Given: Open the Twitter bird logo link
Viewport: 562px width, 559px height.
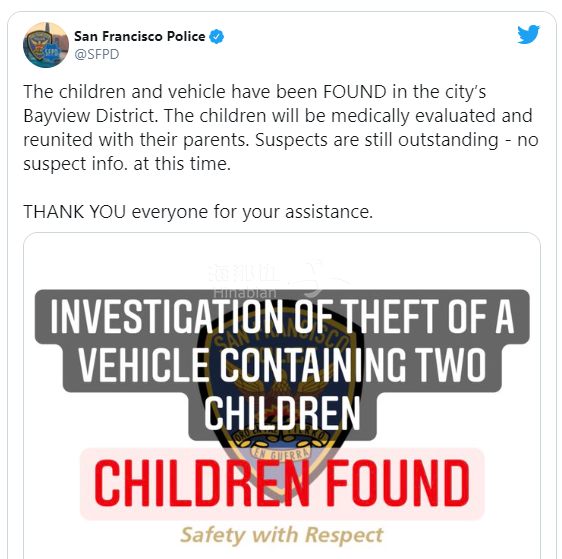Looking at the screenshot, I should click(x=529, y=34).
